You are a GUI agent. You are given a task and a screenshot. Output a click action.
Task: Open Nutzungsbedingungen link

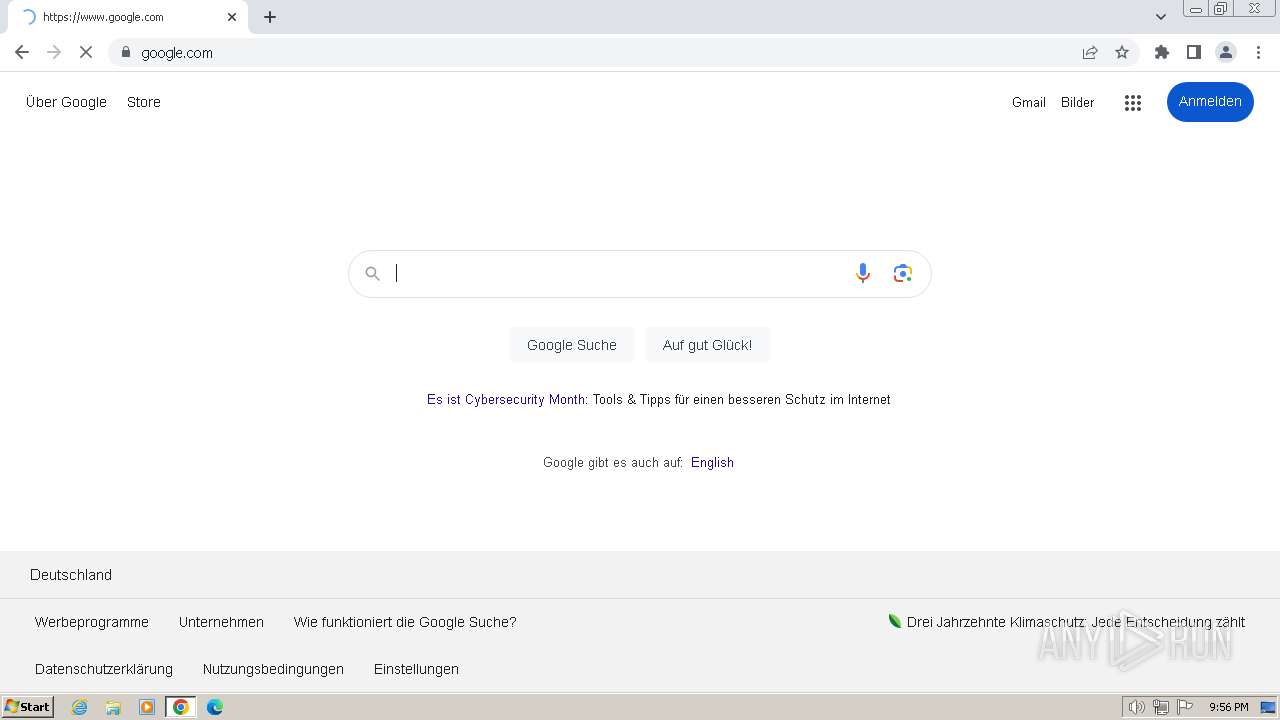coord(273,669)
